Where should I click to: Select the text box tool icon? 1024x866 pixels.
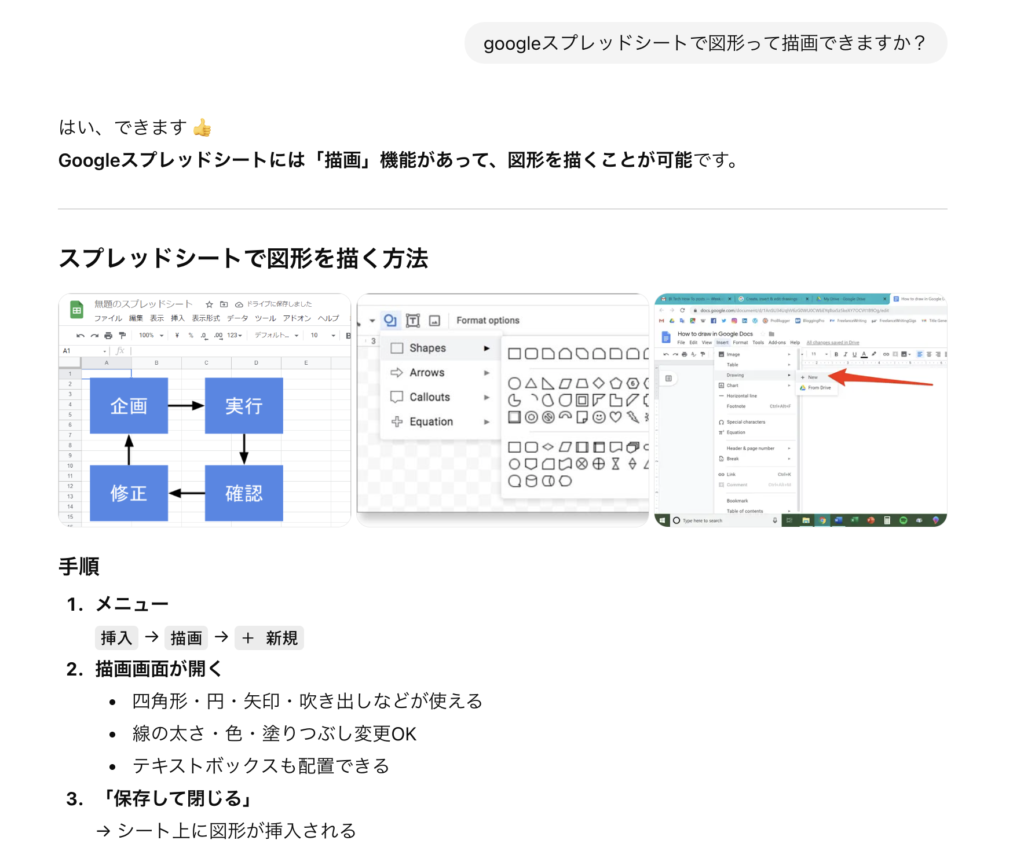[412, 320]
